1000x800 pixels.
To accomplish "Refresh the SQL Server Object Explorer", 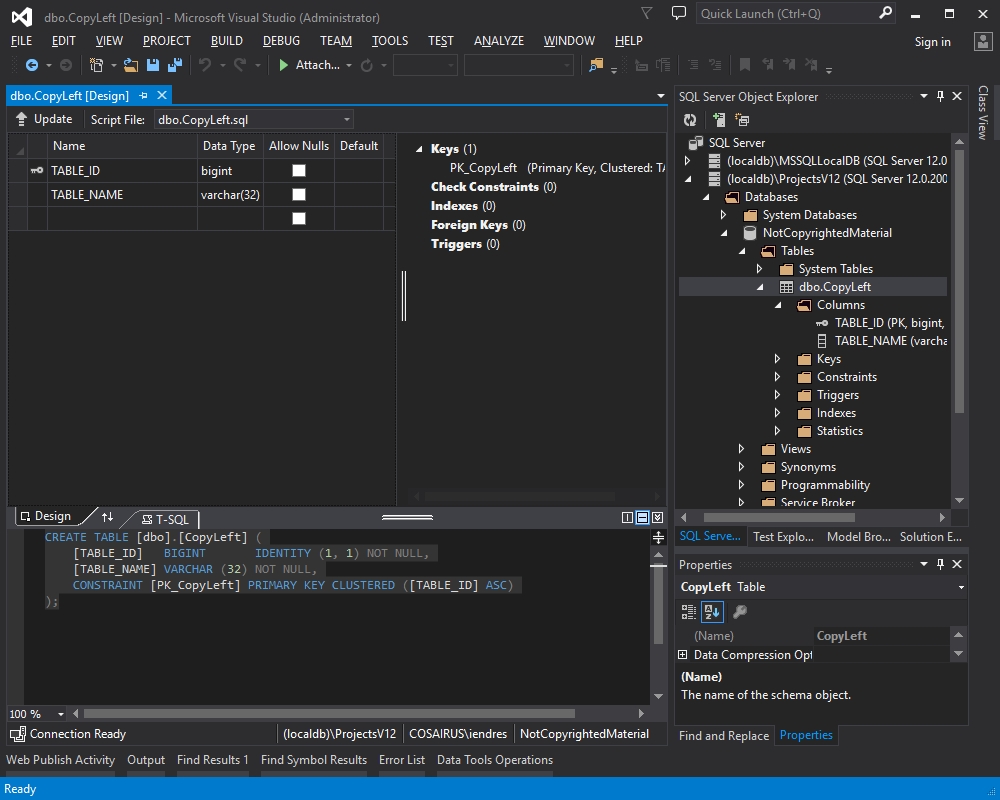I will pyautogui.click(x=690, y=120).
